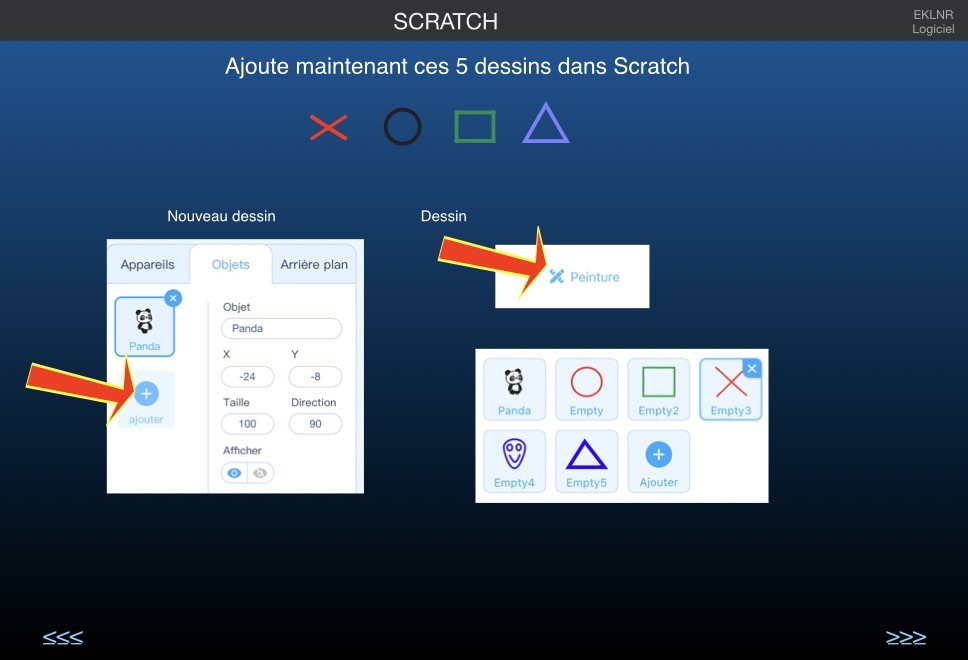Click the Y coordinate field showing -8
Screen dimensions: 968x660
[x=315, y=377]
